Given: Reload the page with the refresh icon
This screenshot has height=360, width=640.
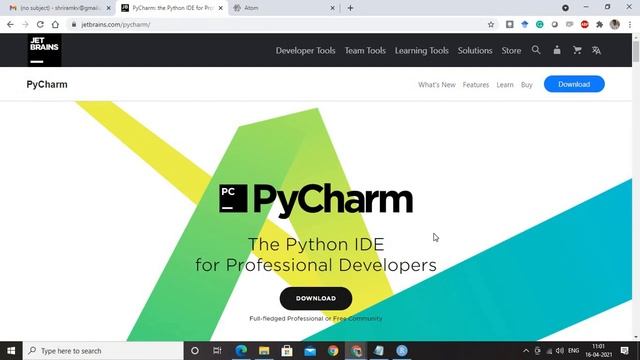Looking at the screenshot, I should pyautogui.click(x=40, y=24).
